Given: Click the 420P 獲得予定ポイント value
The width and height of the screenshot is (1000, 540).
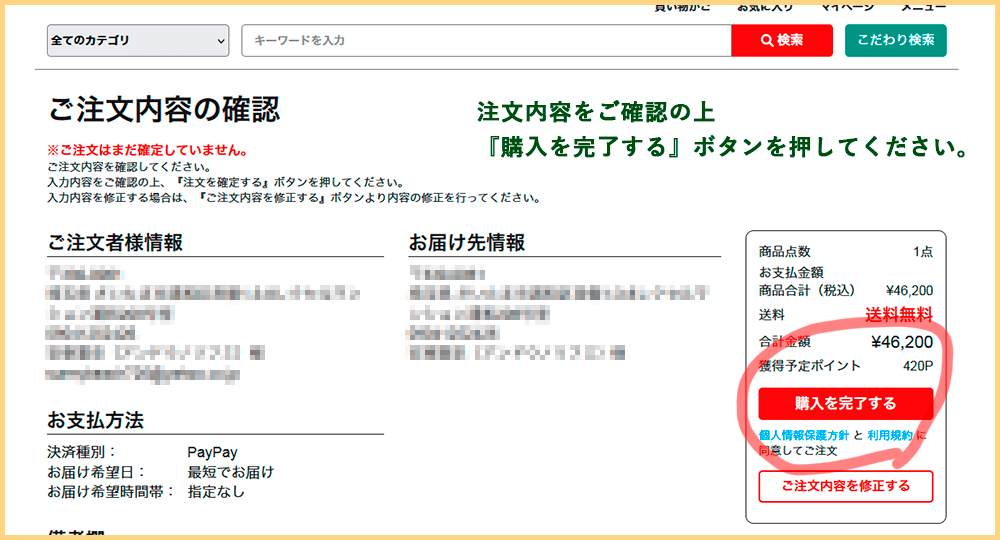Looking at the screenshot, I should pos(917,366).
